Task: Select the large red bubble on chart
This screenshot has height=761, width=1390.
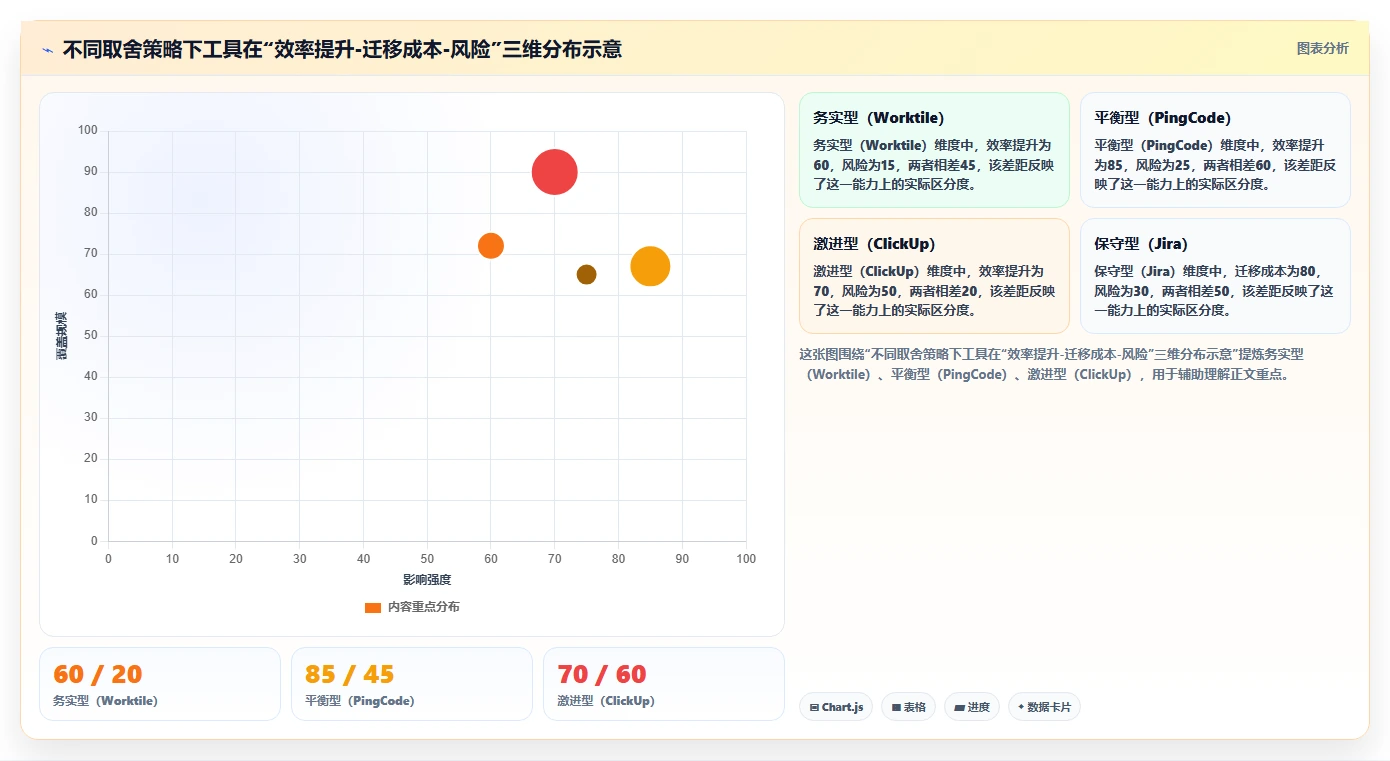Action: [554, 172]
